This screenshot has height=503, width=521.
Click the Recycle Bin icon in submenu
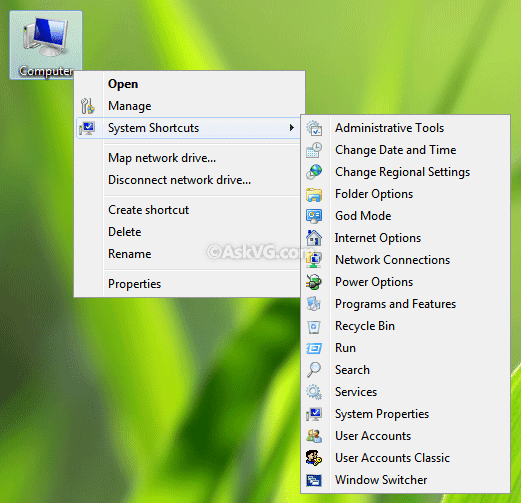(x=314, y=326)
